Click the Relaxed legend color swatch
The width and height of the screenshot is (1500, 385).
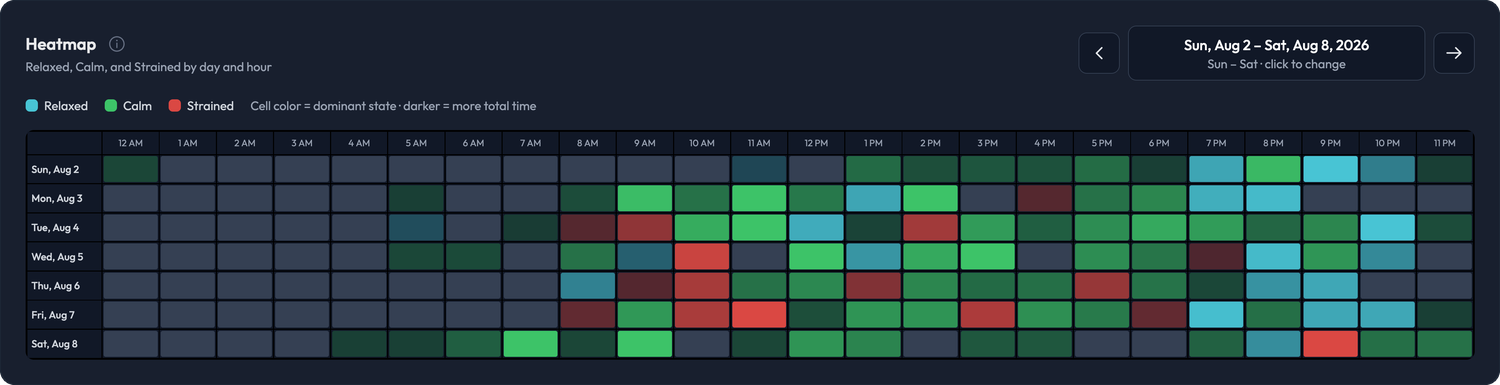click(x=32, y=106)
